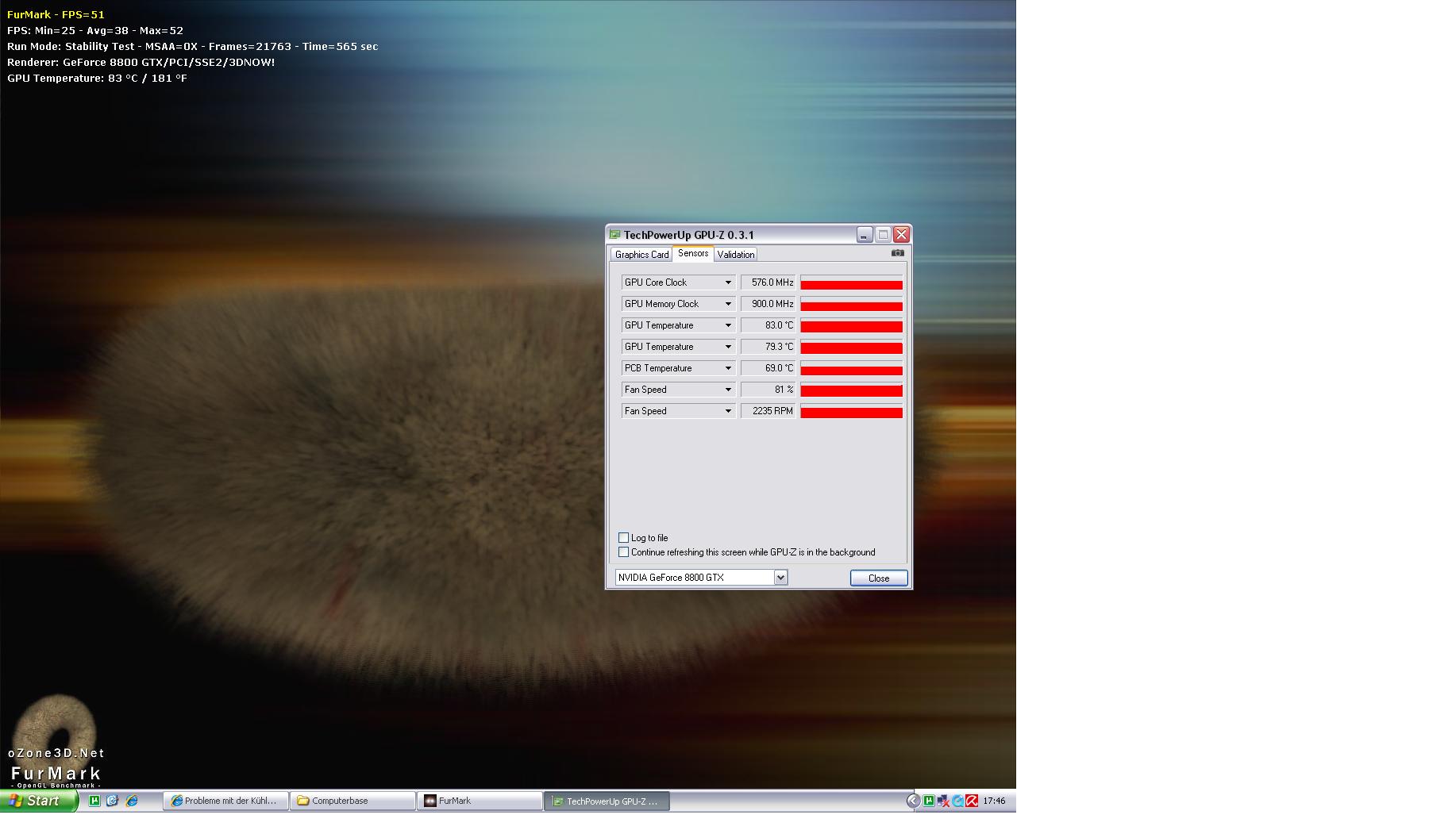Click the GPU-Z title bar application icon
Image resolution: width=1456 pixels, height=830 pixels.
[614, 235]
